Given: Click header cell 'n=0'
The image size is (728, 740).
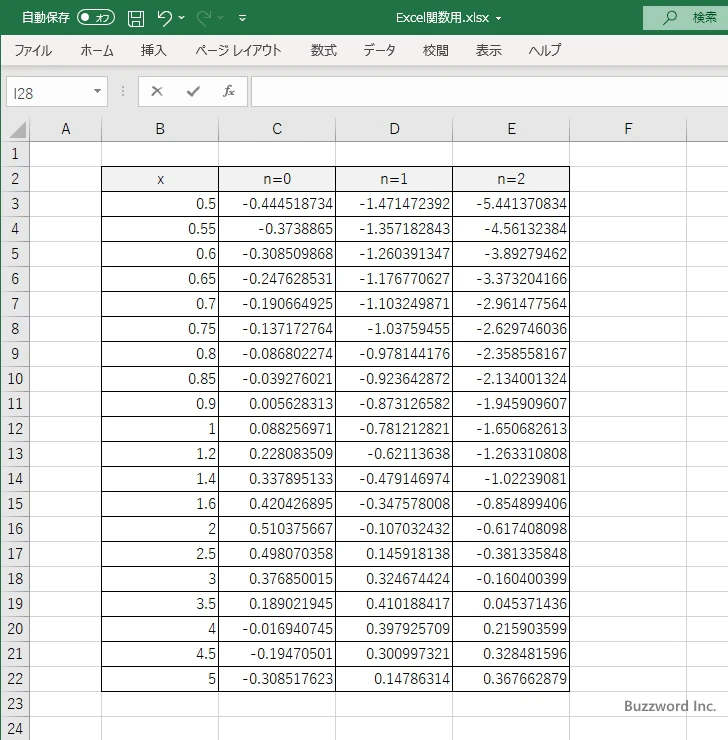Looking at the screenshot, I should tap(277, 179).
